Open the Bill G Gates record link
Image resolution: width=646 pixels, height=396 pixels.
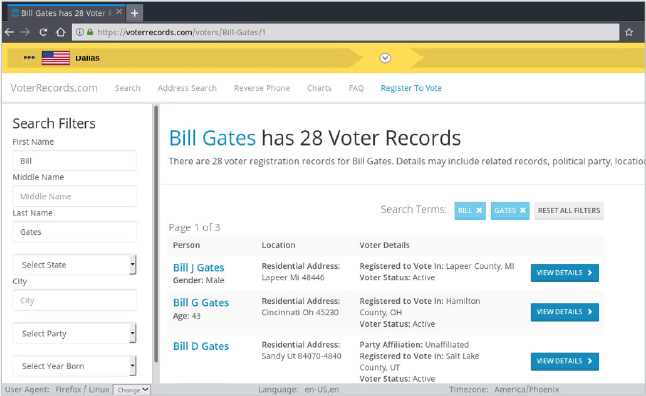pos(201,303)
